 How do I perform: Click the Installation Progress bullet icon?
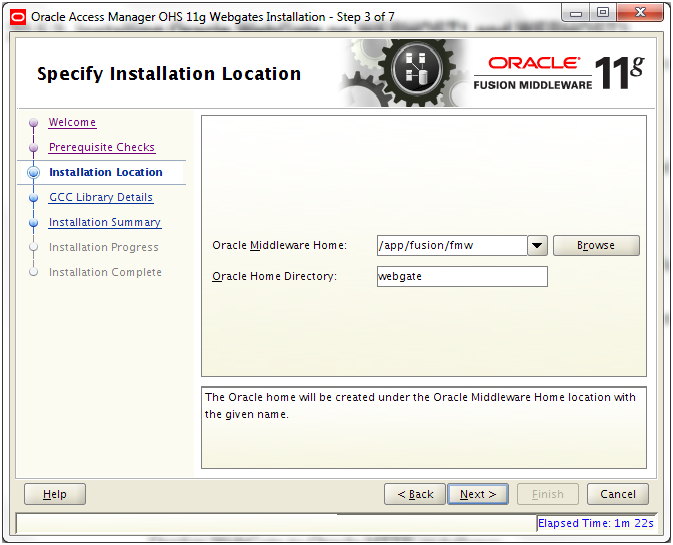(x=33, y=247)
